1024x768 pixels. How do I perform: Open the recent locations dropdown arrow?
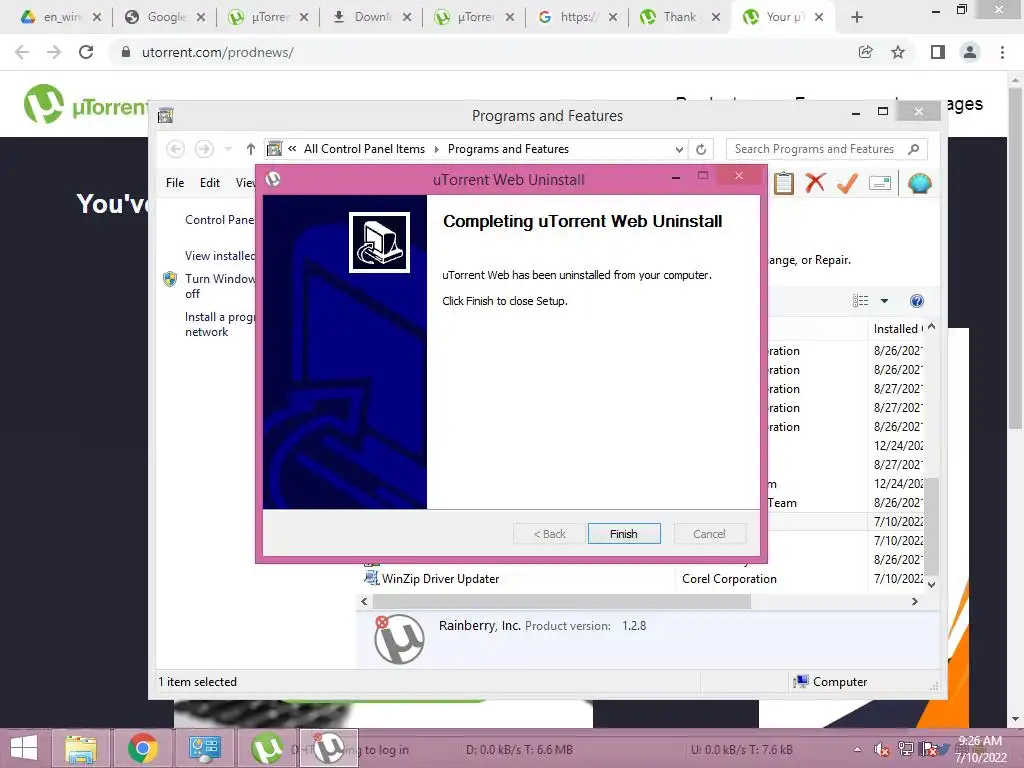coord(228,149)
